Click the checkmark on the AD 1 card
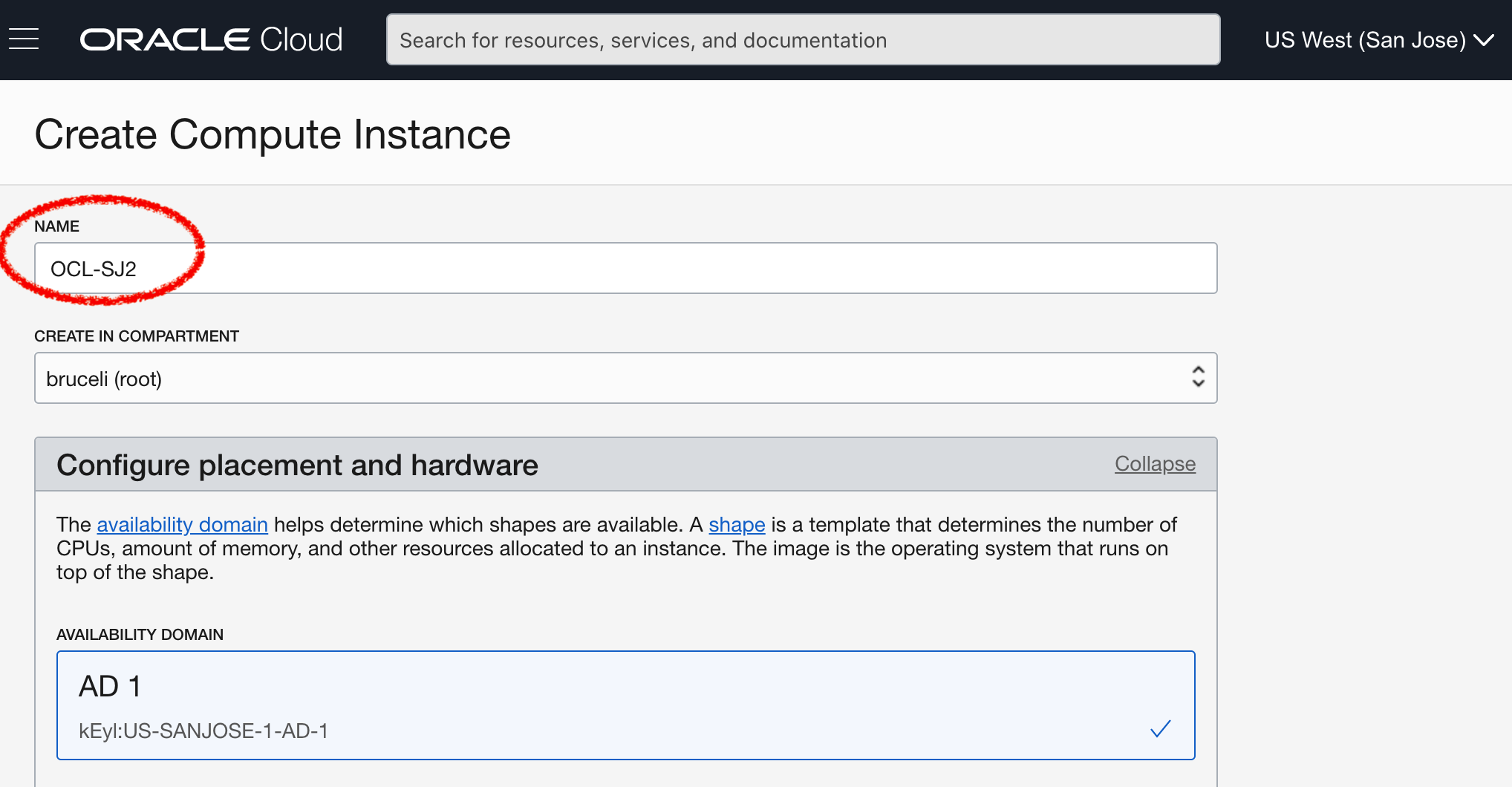1512x787 pixels. click(1160, 729)
